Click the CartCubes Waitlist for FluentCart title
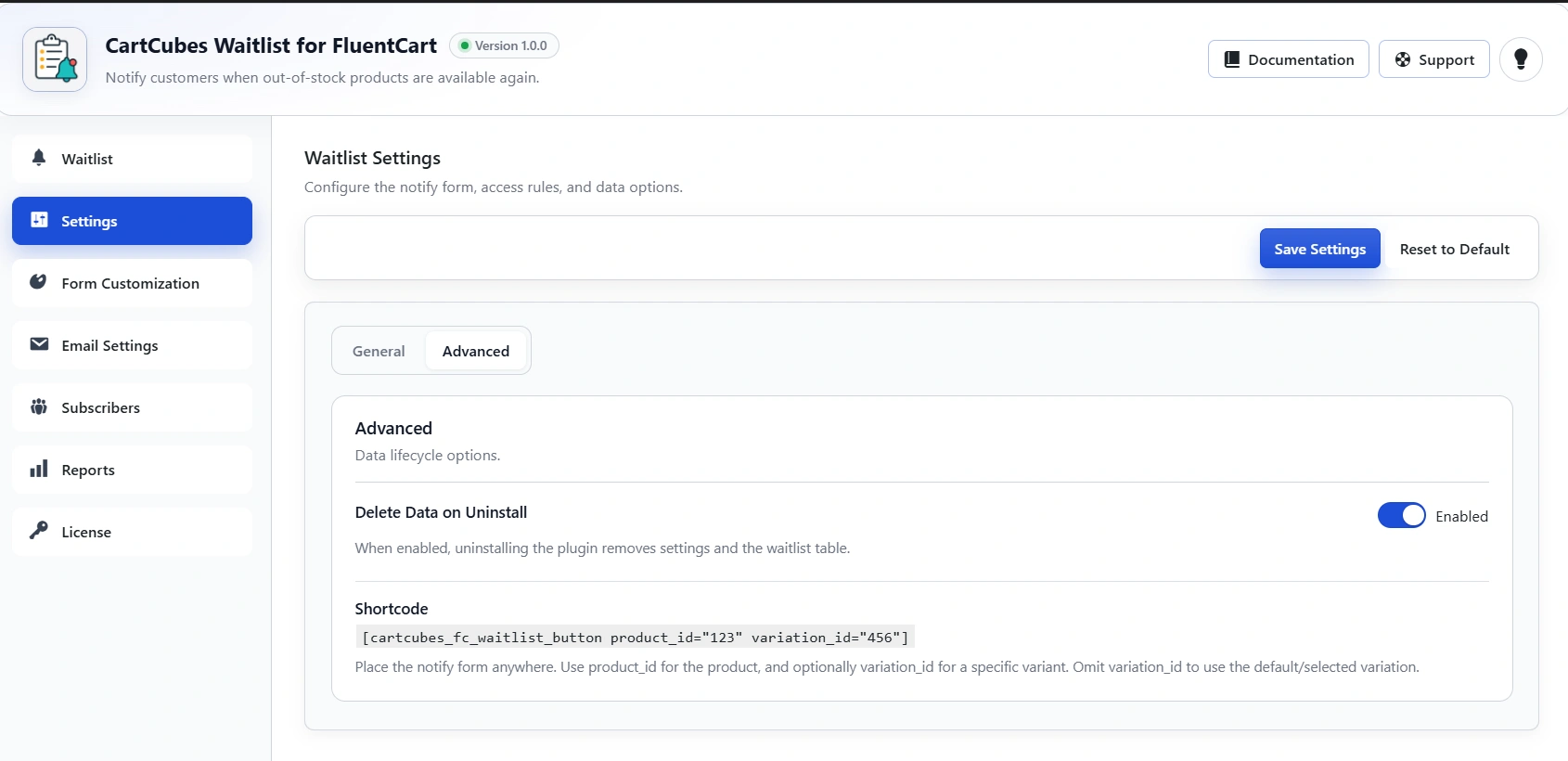 point(271,45)
